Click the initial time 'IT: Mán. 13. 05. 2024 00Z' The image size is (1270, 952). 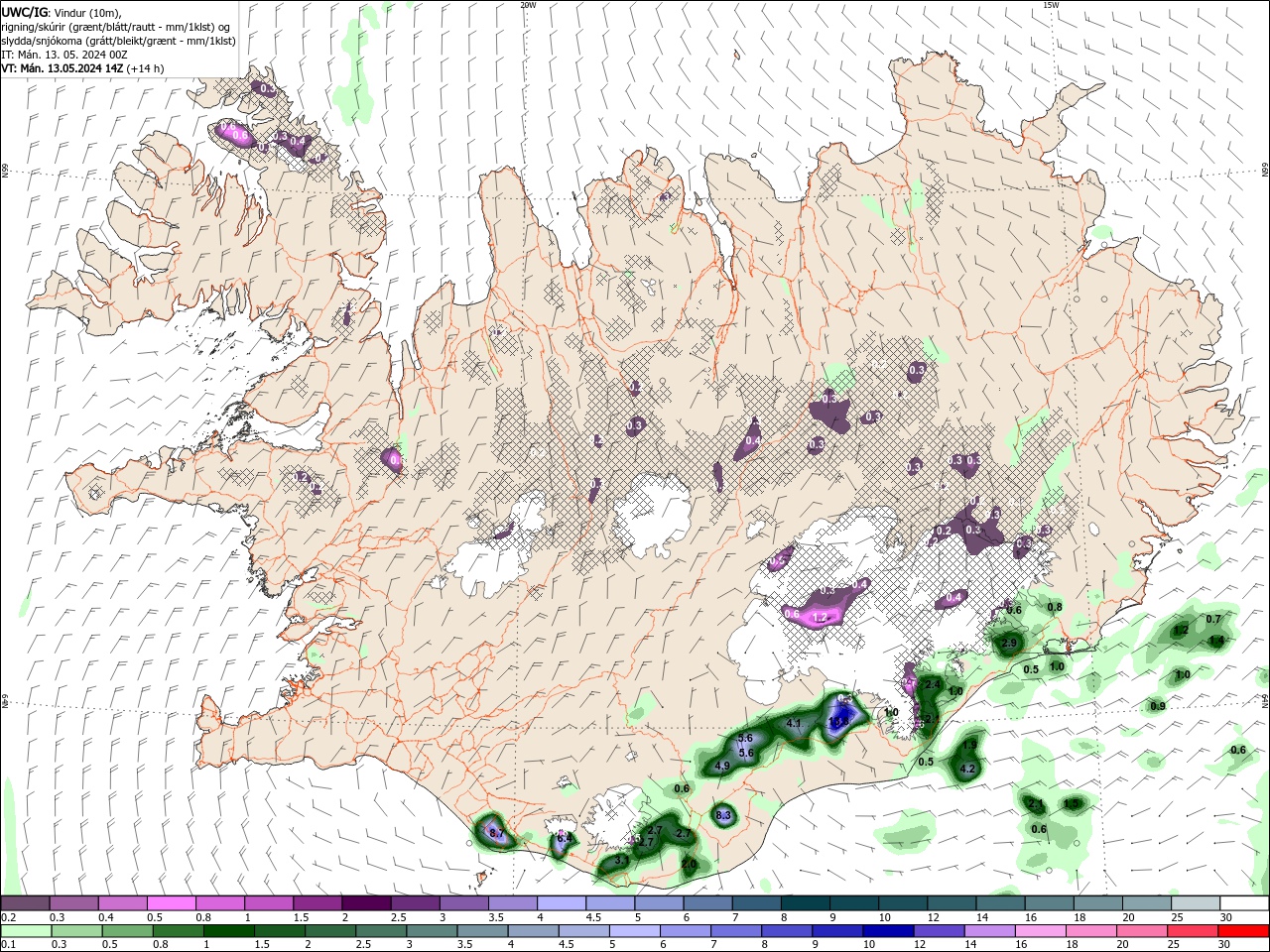point(63,55)
